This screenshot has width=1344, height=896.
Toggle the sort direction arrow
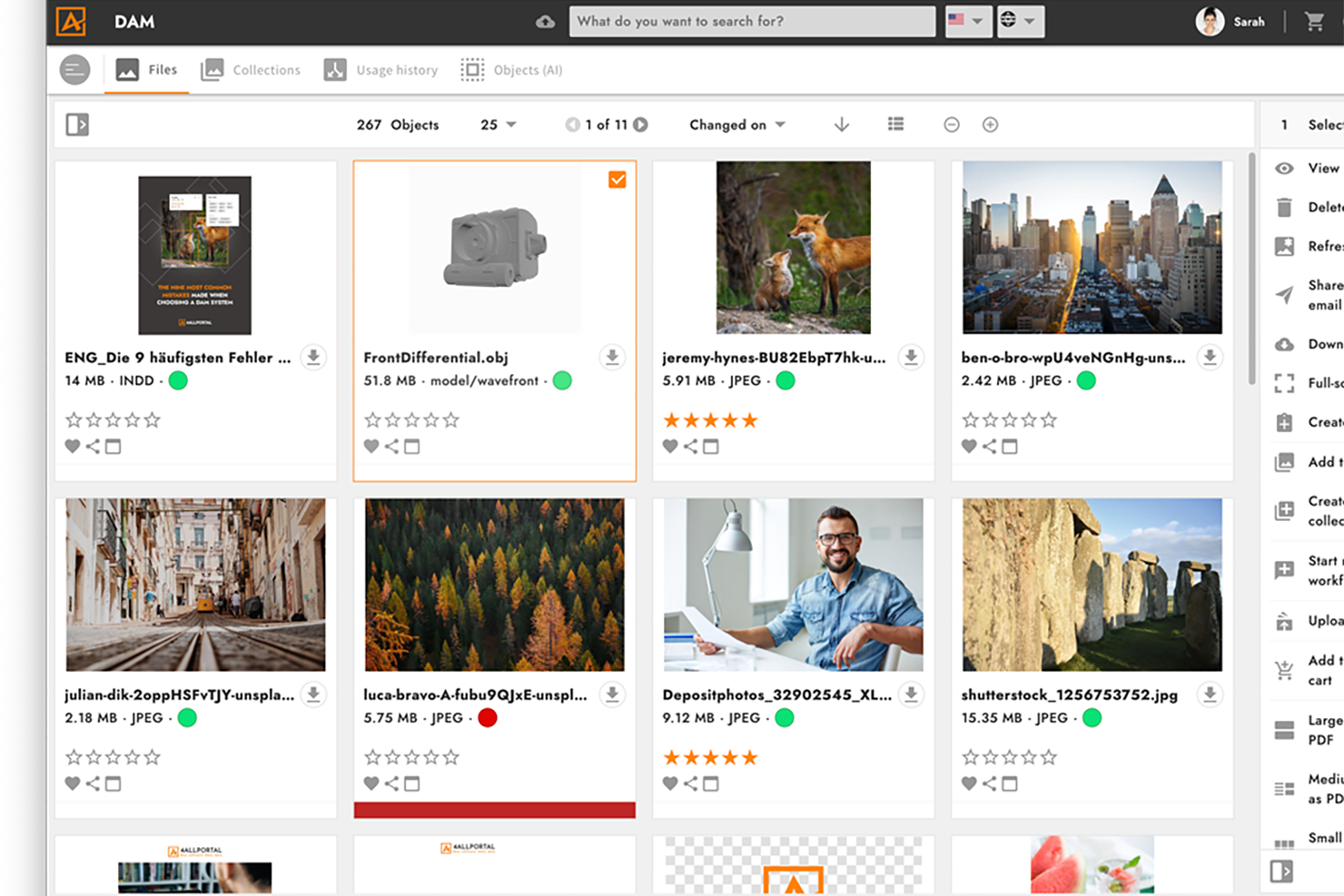pyautogui.click(x=842, y=124)
